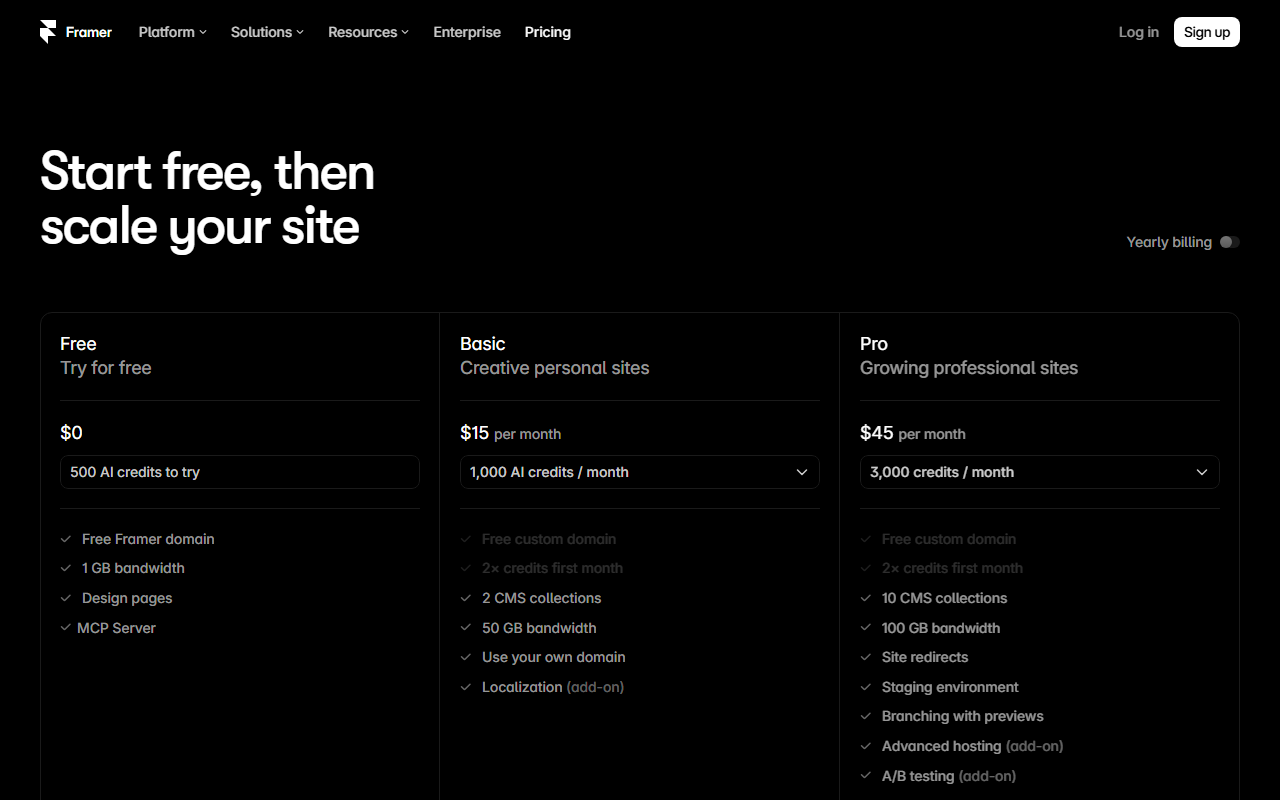Click the Free plan title
The image size is (1280, 800).
[78, 344]
